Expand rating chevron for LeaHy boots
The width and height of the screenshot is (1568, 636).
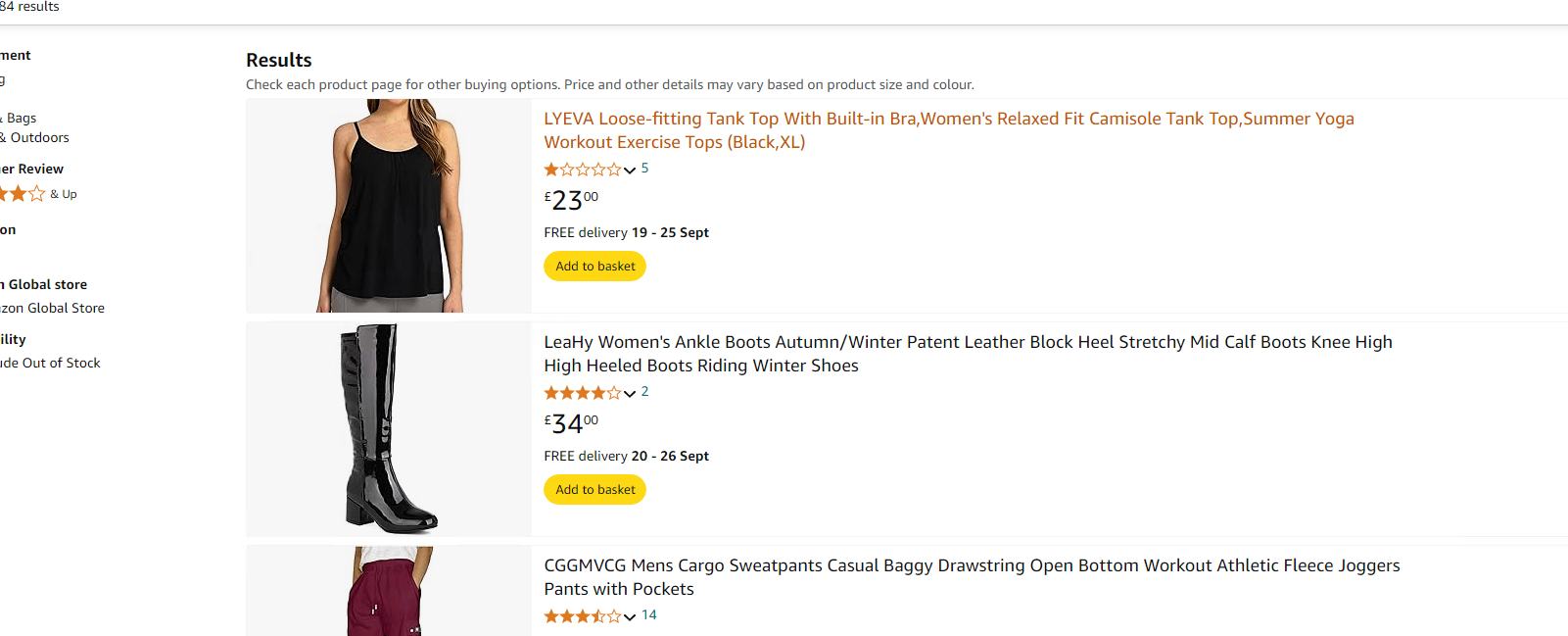pyautogui.click(x=630, y=394)
